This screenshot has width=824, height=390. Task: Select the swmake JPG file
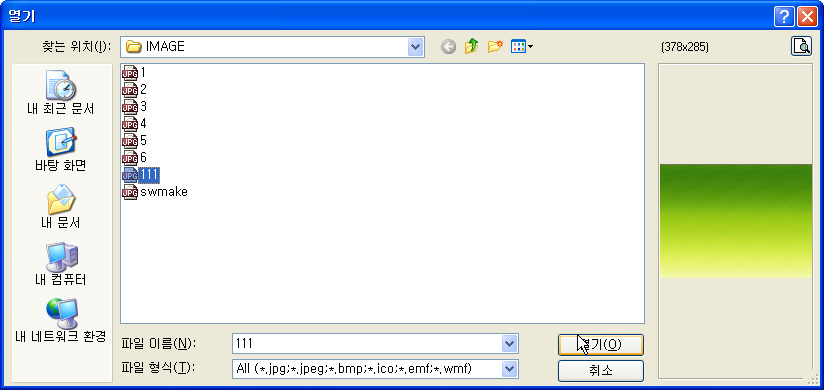coord(154,192)
